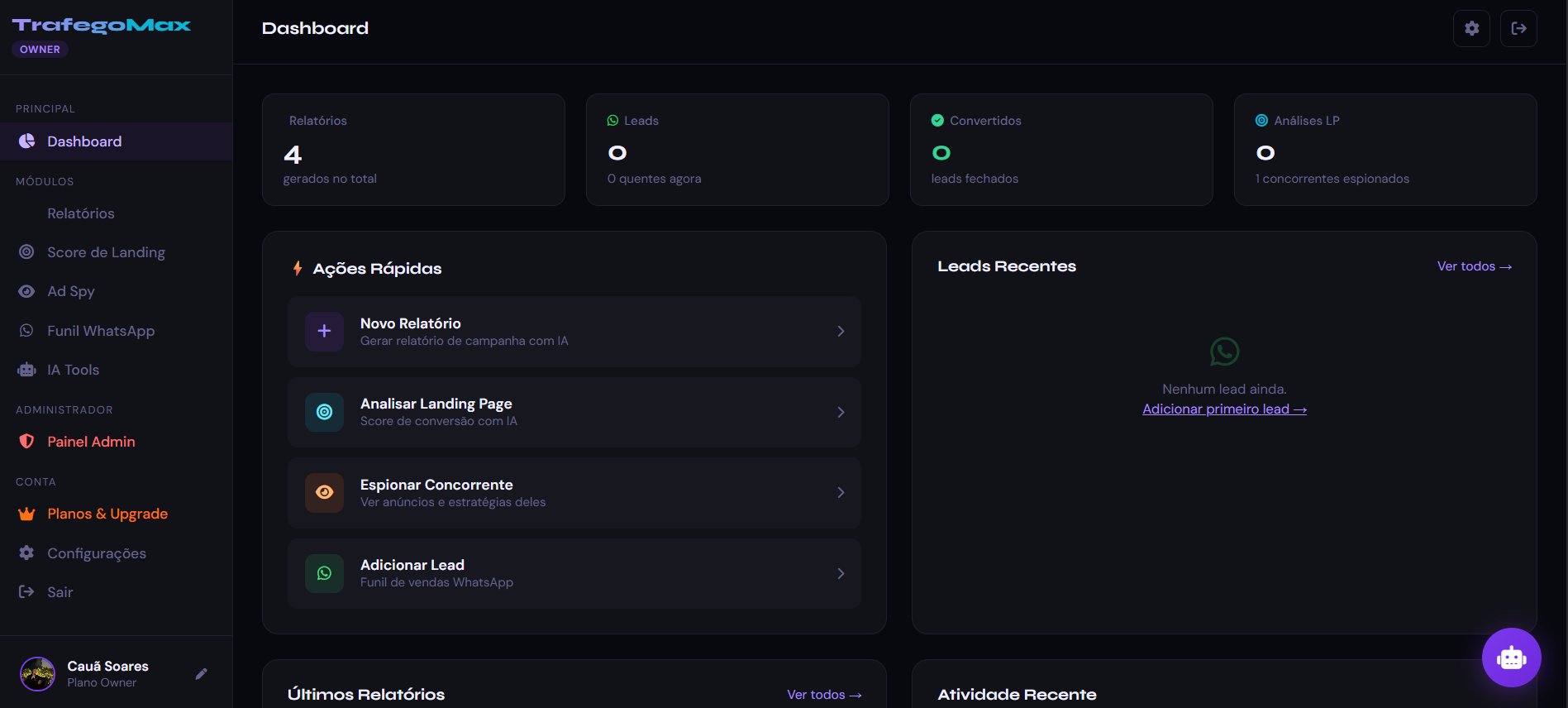Click the target icon of Analisar Landing Page

pos(324,412)
